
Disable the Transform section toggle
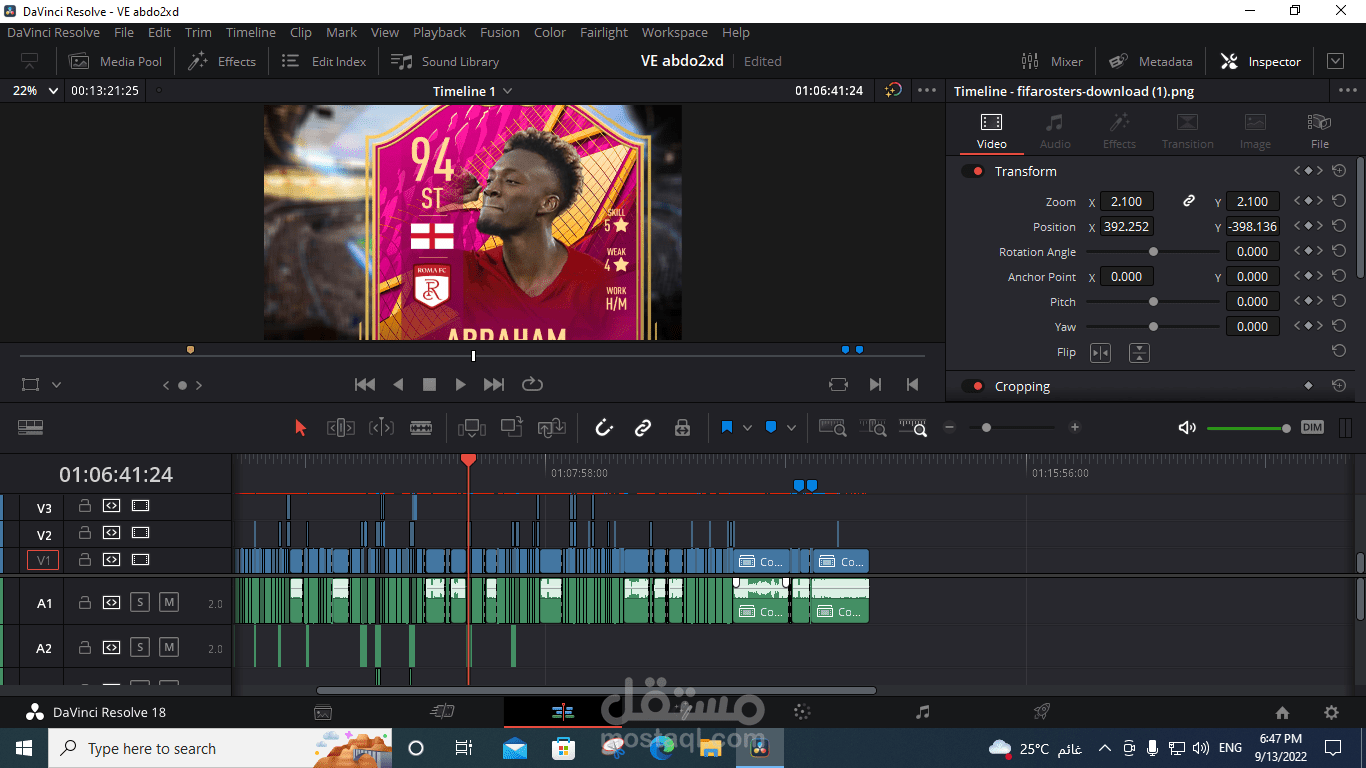972,171
